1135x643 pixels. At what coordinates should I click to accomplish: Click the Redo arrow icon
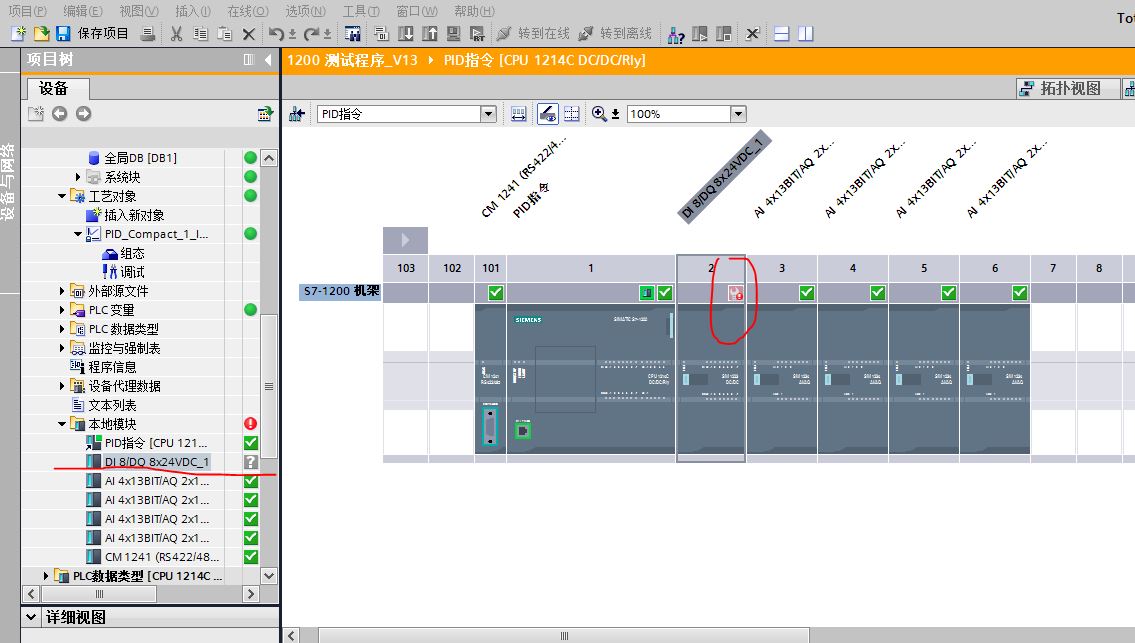coord(312,33)
